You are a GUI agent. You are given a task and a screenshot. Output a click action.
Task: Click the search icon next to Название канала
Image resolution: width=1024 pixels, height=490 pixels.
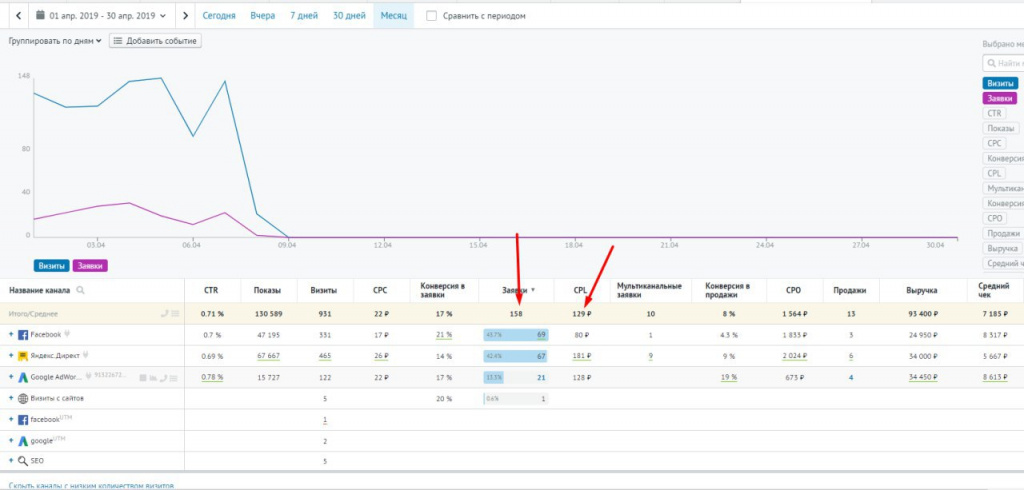[81, 290]
